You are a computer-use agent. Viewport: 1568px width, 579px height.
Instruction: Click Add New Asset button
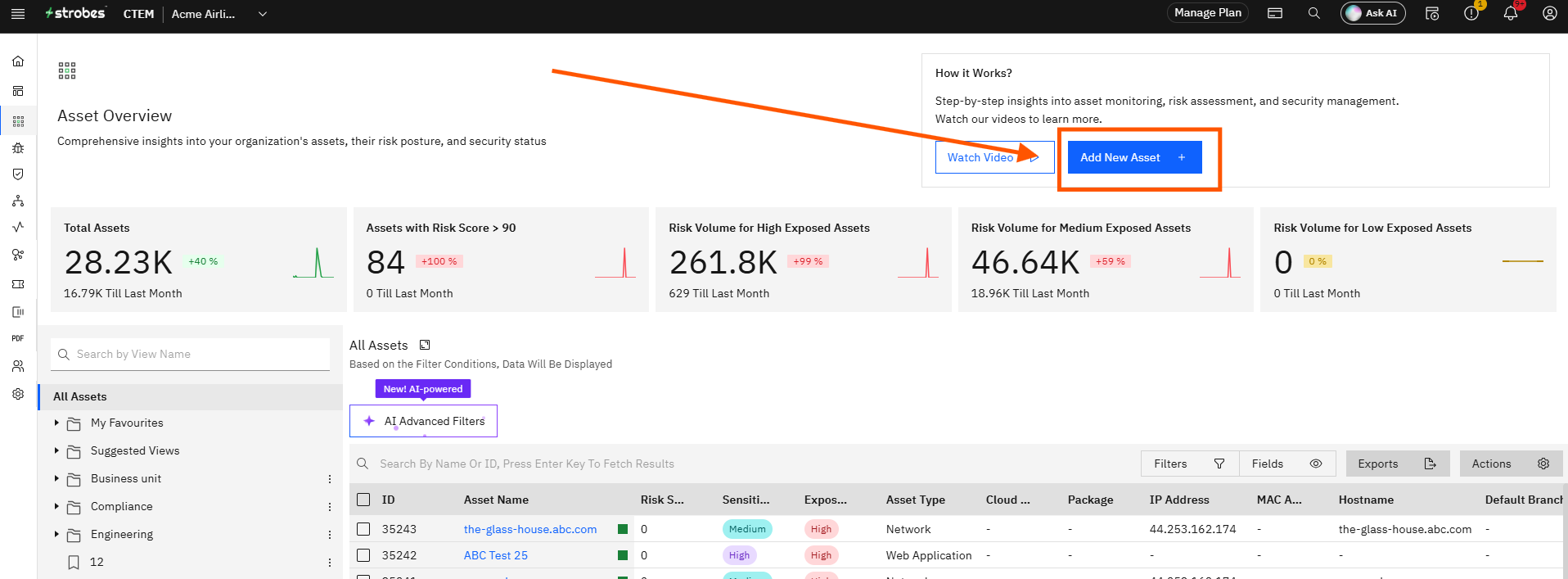click(x=1134, y=157)
